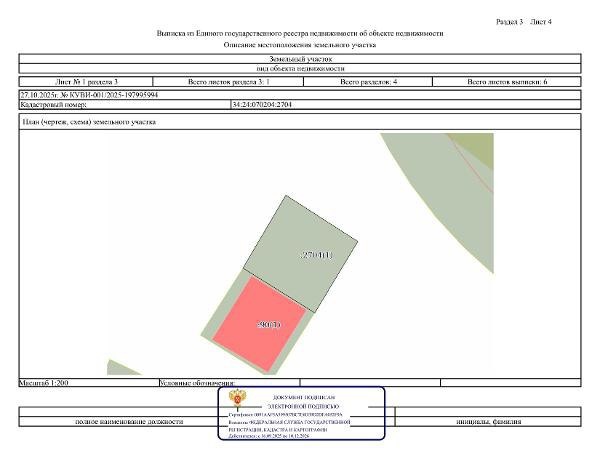Click the cell 'Лист № 1 раздела 3'
600x464 pixels.
click(86, 81)
